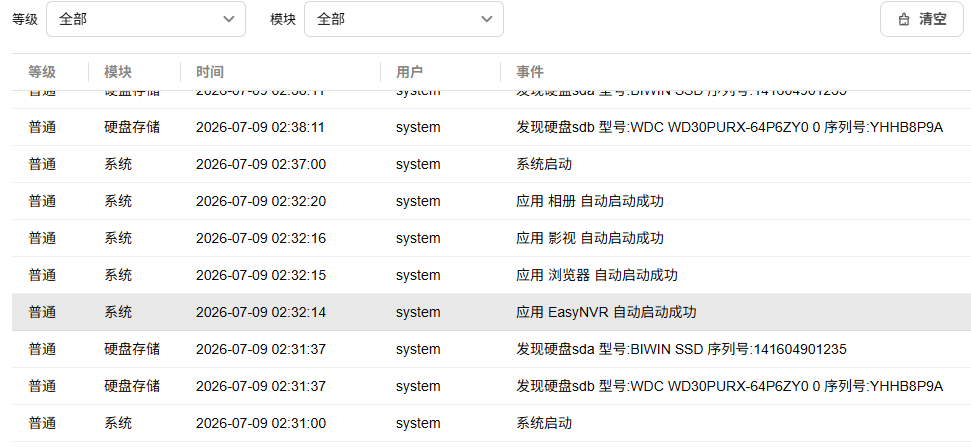Click the 清空 clear log button
Image resolution: width=971 pixels, height=447 pixels.
tap(921, 19)
